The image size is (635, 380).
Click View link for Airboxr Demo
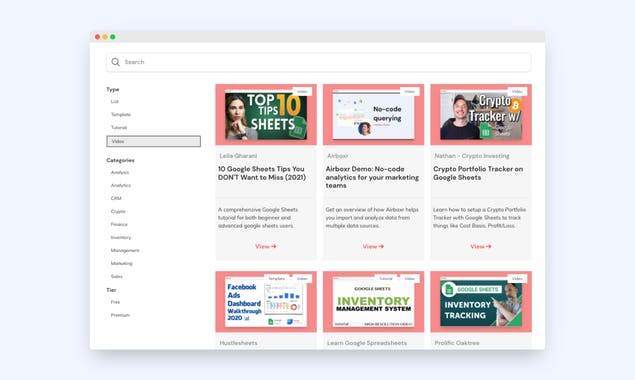pos(373,246)
